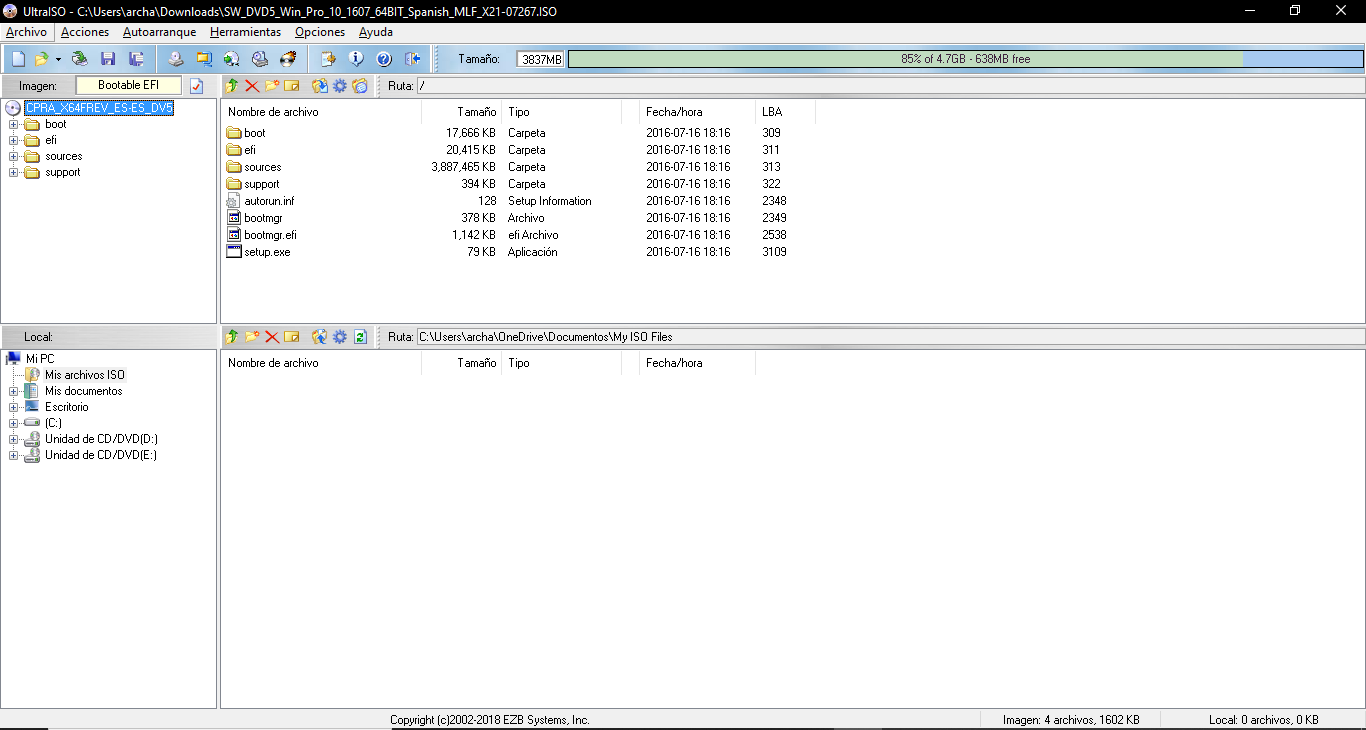Image resolution: width=1366 pixels, height=730 pixels.
Task: Click the blue gear icon in Local toolbar
Action: tap(340, 337)
